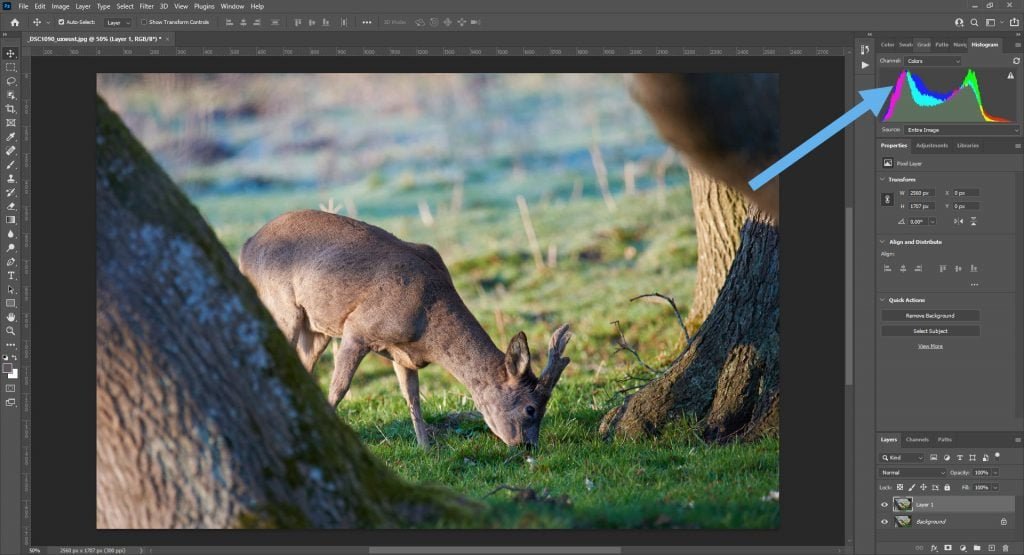Click the foreground color swatch
The height and width of the screenshot is (555, 1024).
[8, 368]
